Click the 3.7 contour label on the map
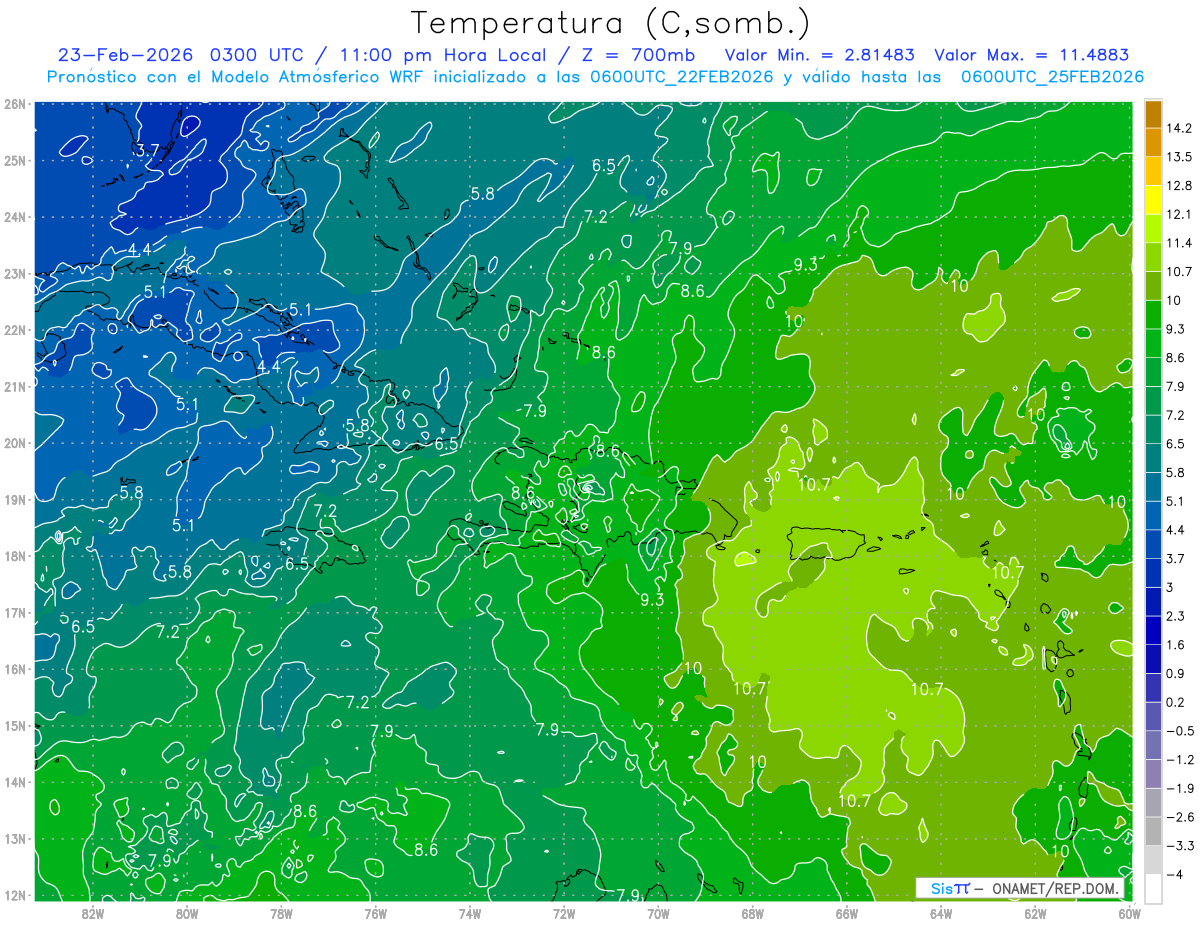Screen dimensions: 1200x927 coord(148,151)
